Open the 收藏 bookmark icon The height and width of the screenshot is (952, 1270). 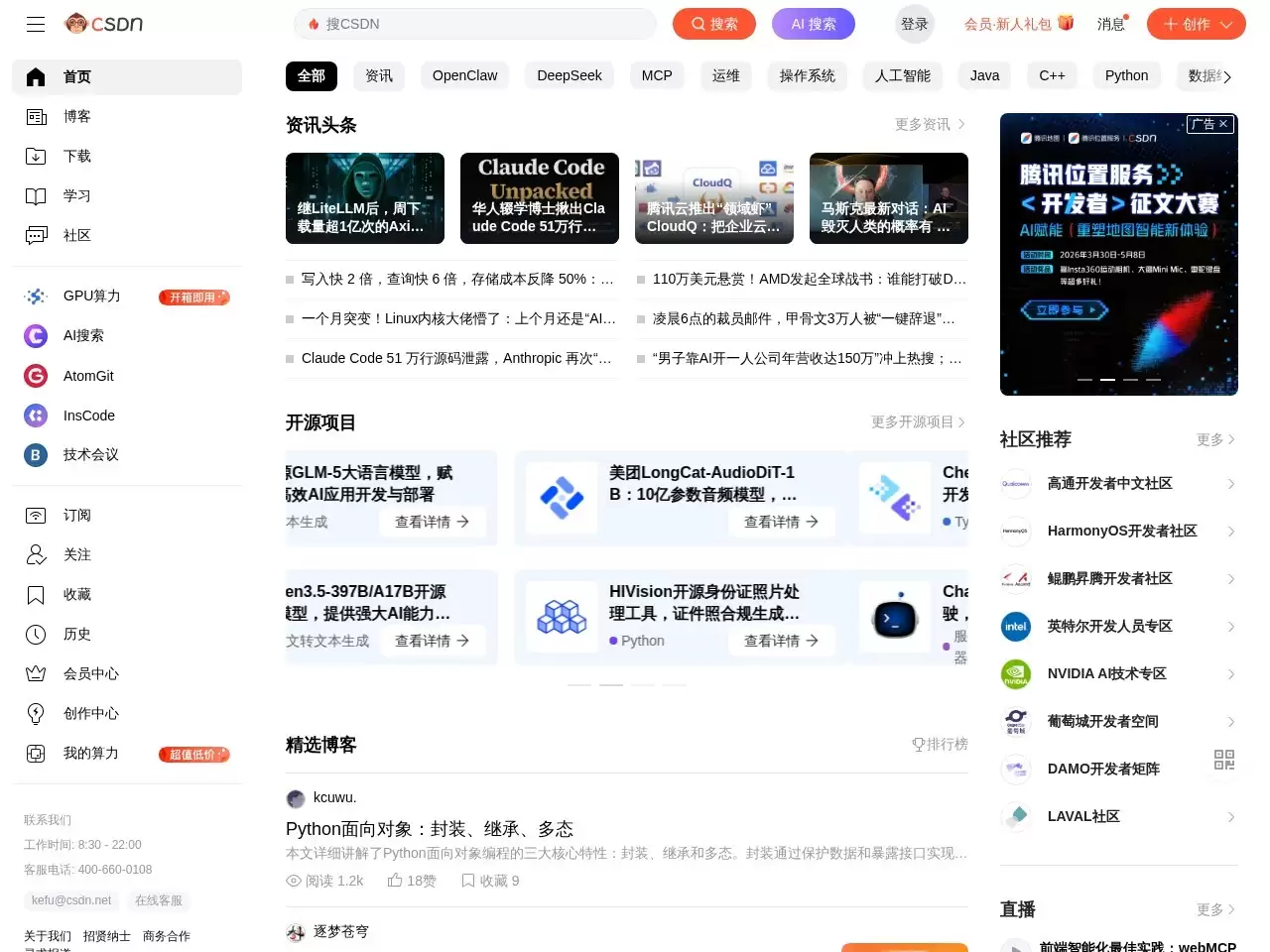pyautogui.click(x=36, y=595)
